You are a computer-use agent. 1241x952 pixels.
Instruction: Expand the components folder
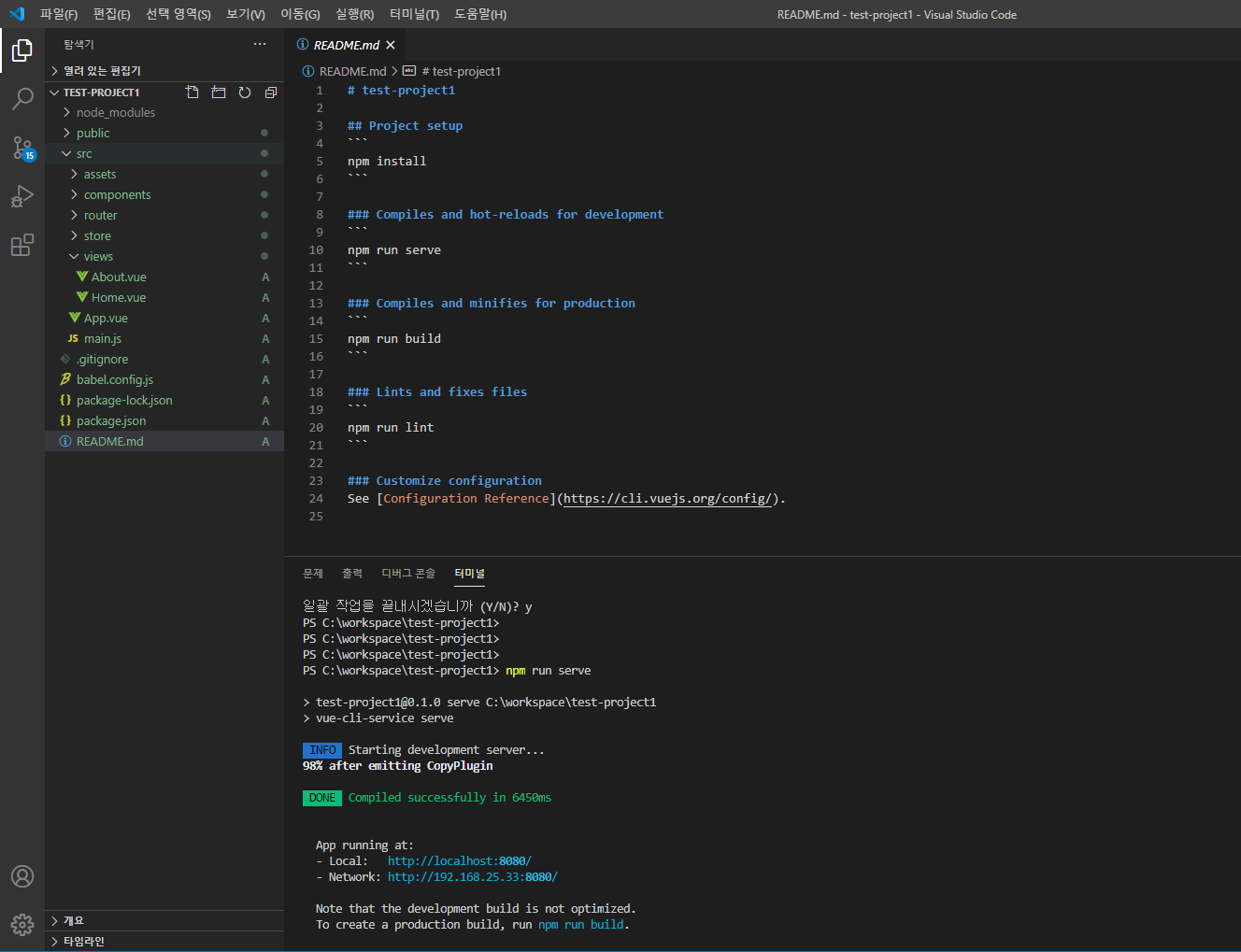click(x=164, y=194)
